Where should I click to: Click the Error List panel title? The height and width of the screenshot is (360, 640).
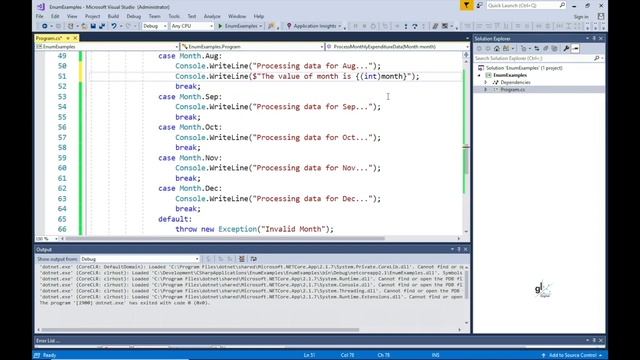pos(48,340)
